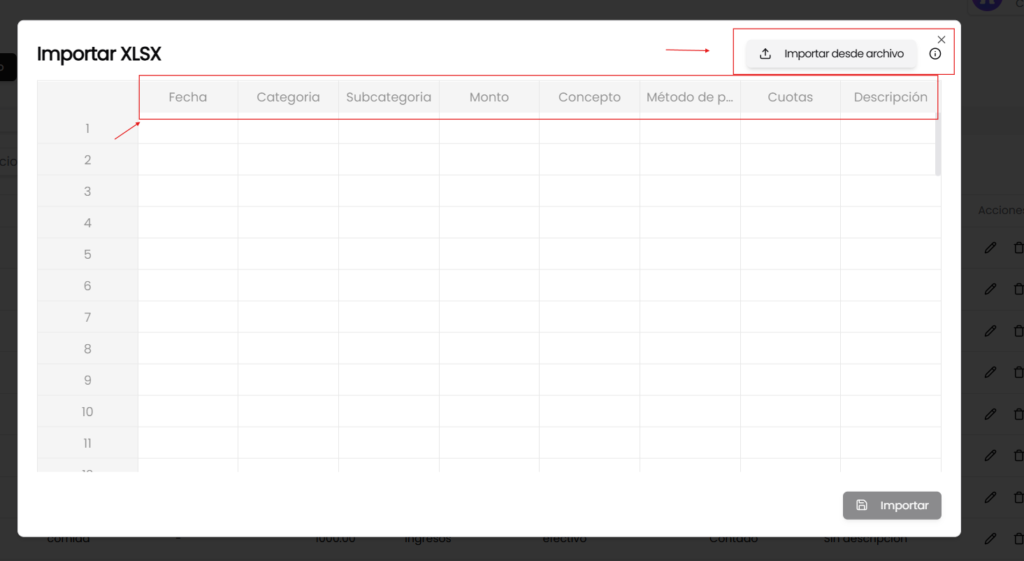Screen dimensions: 1024x561
Task: Click Importar desde archivo button
Action: tap(831, 54)
